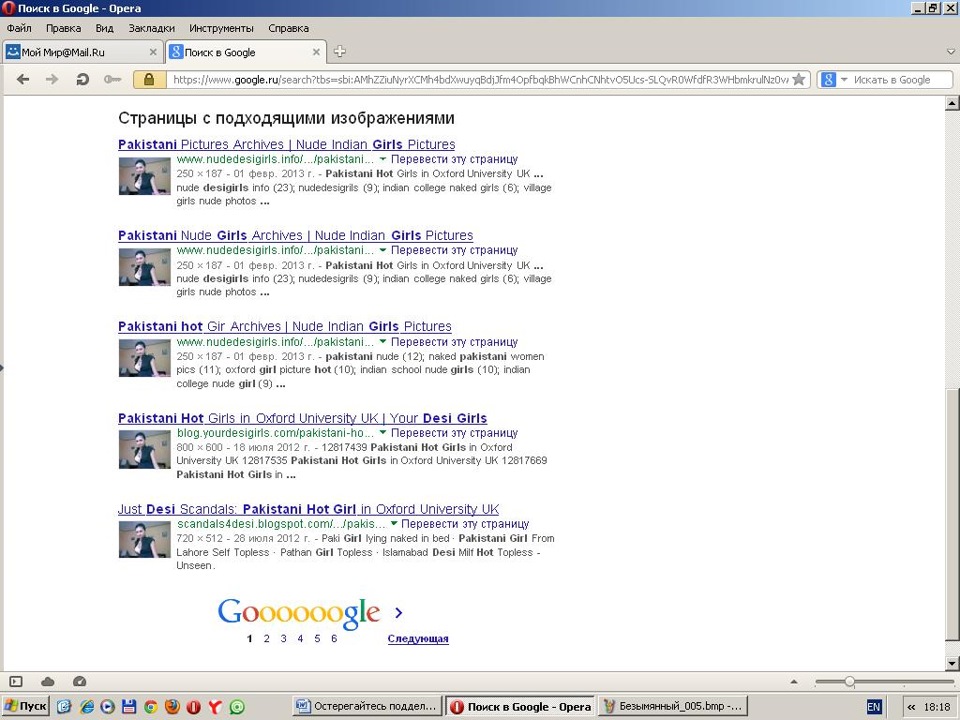The height and width of the screenshot is (720, 960).
Task: Go back to the previous page
Action: (x=23, y=80)
